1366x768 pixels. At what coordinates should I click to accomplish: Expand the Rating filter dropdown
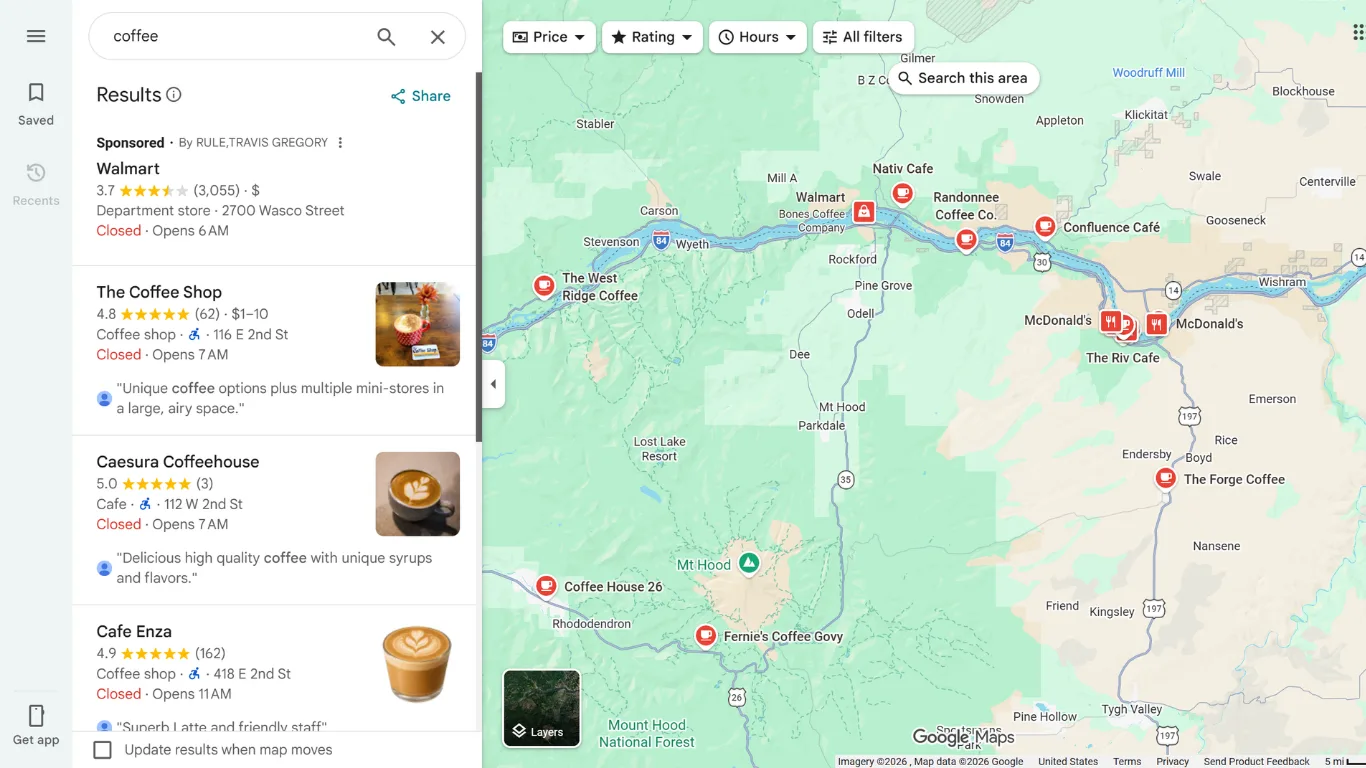click(x=652, y=37)
